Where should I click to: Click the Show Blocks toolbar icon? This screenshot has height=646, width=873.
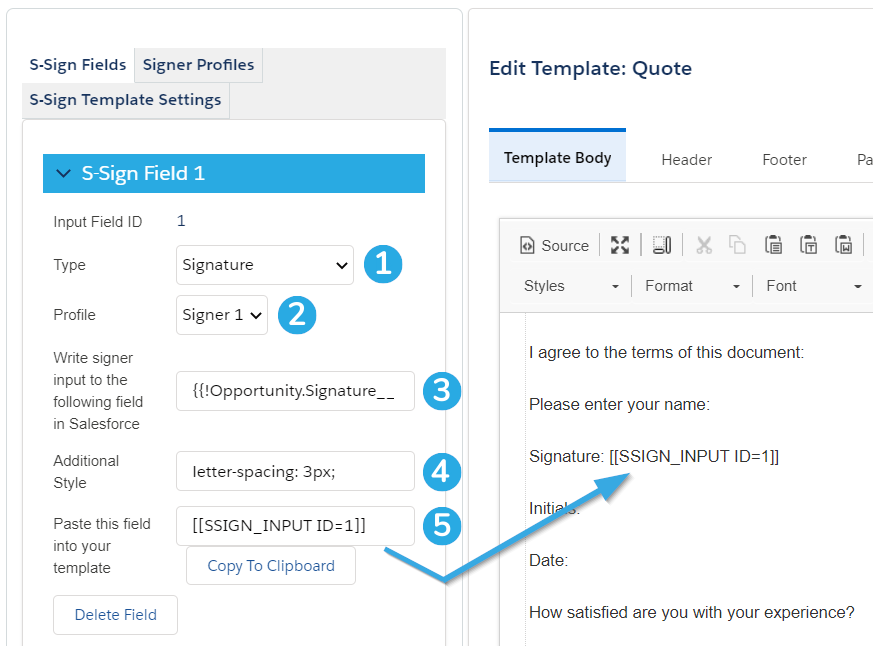tap(661, 245)
